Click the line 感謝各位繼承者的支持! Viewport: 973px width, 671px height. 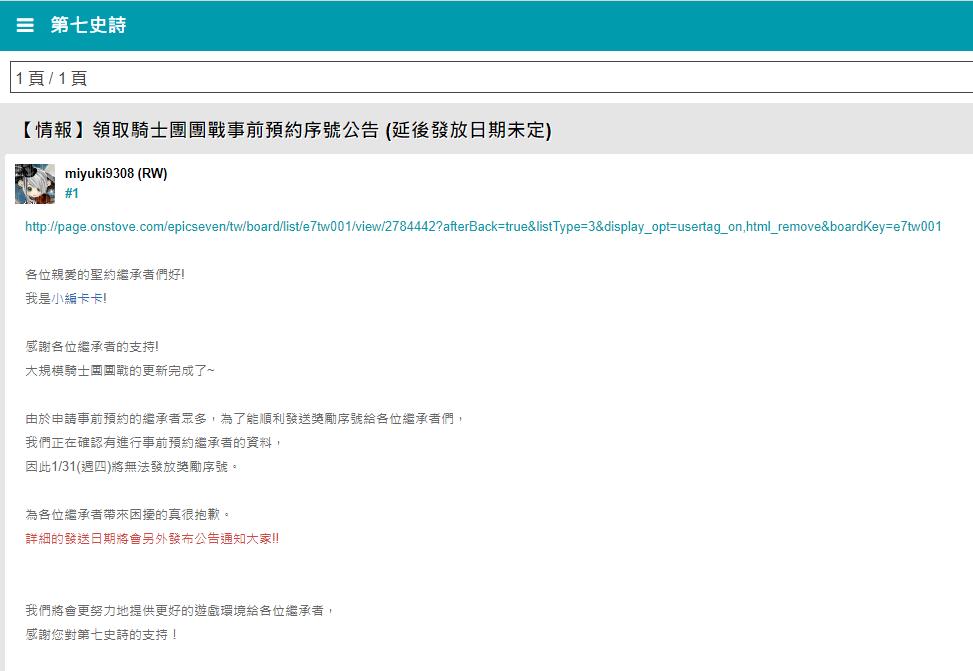tap(92, 346)
